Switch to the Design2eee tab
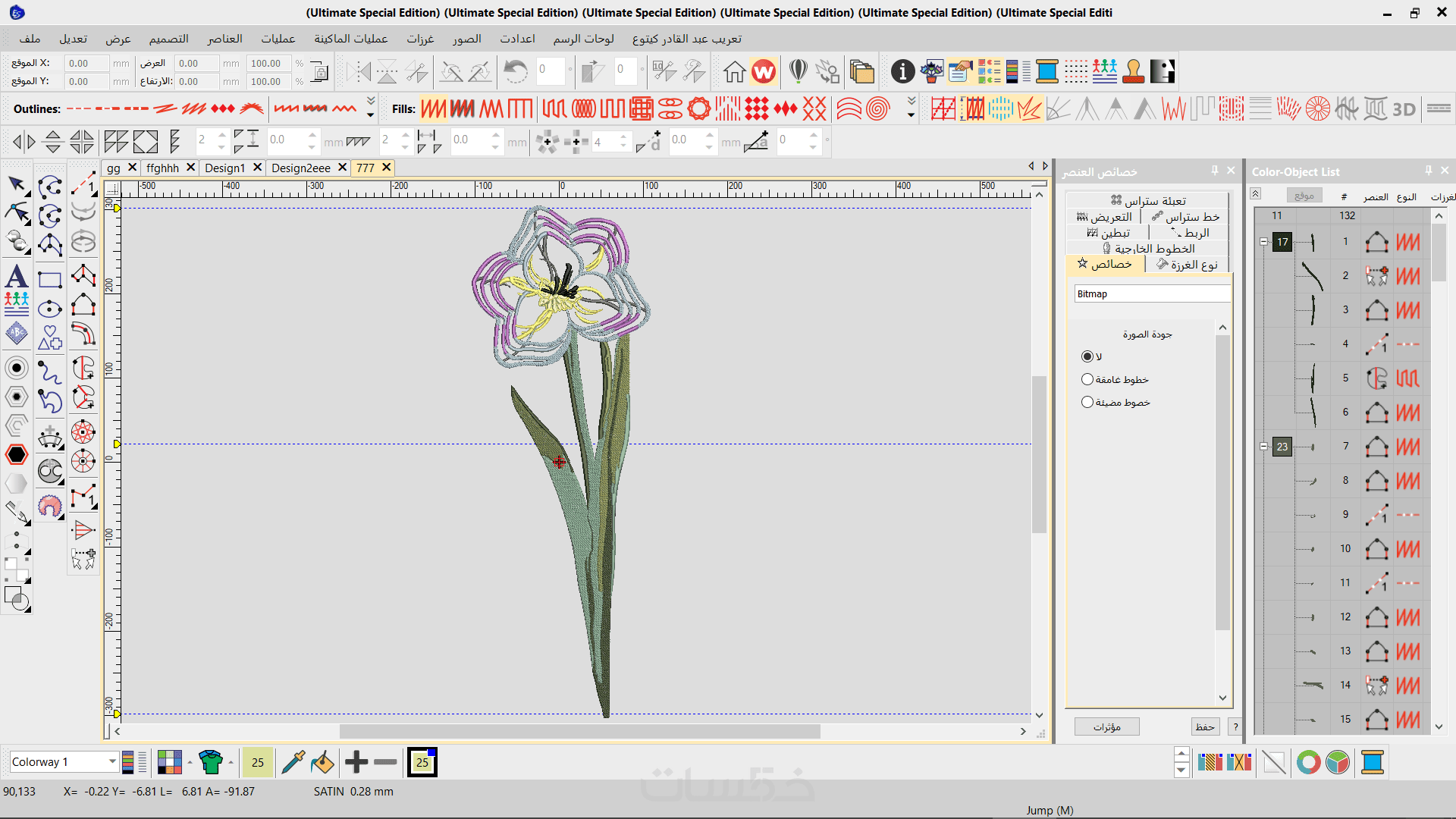 tap(300, 168)
